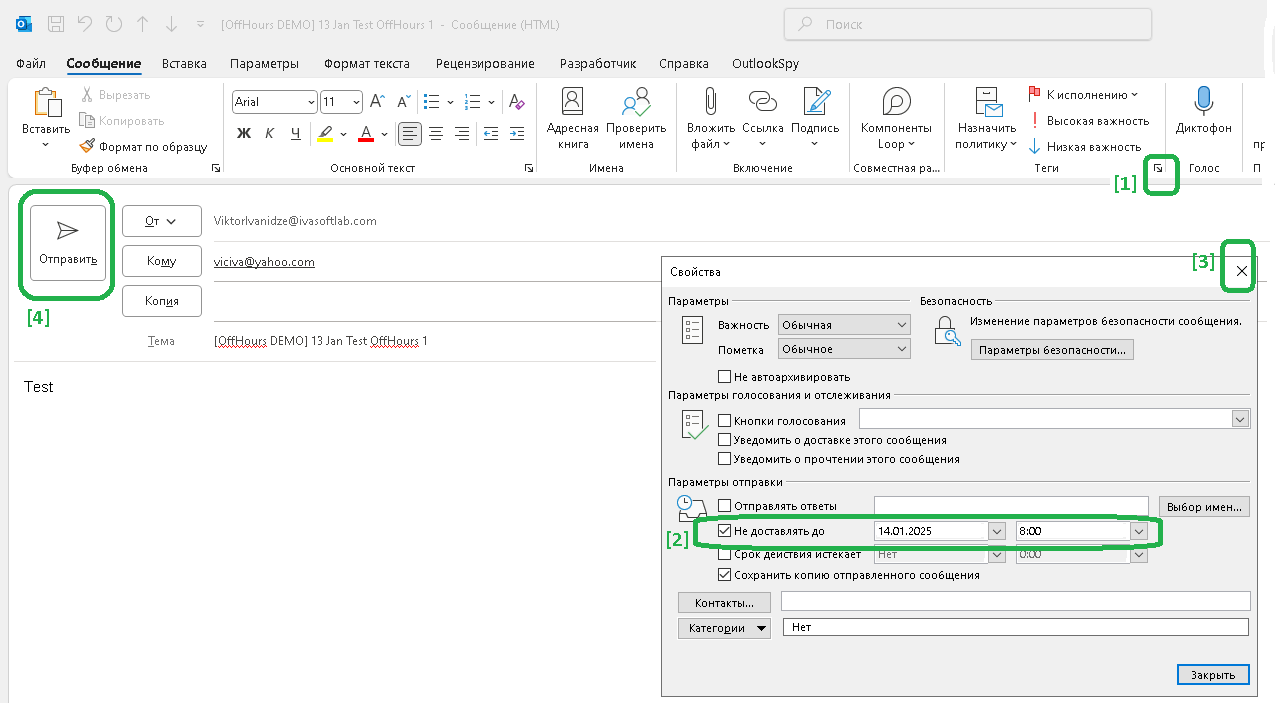Screen dimensions: 1275x703
Task: Switch to the Рецензирование tab
Action: [x=485, y=64]
